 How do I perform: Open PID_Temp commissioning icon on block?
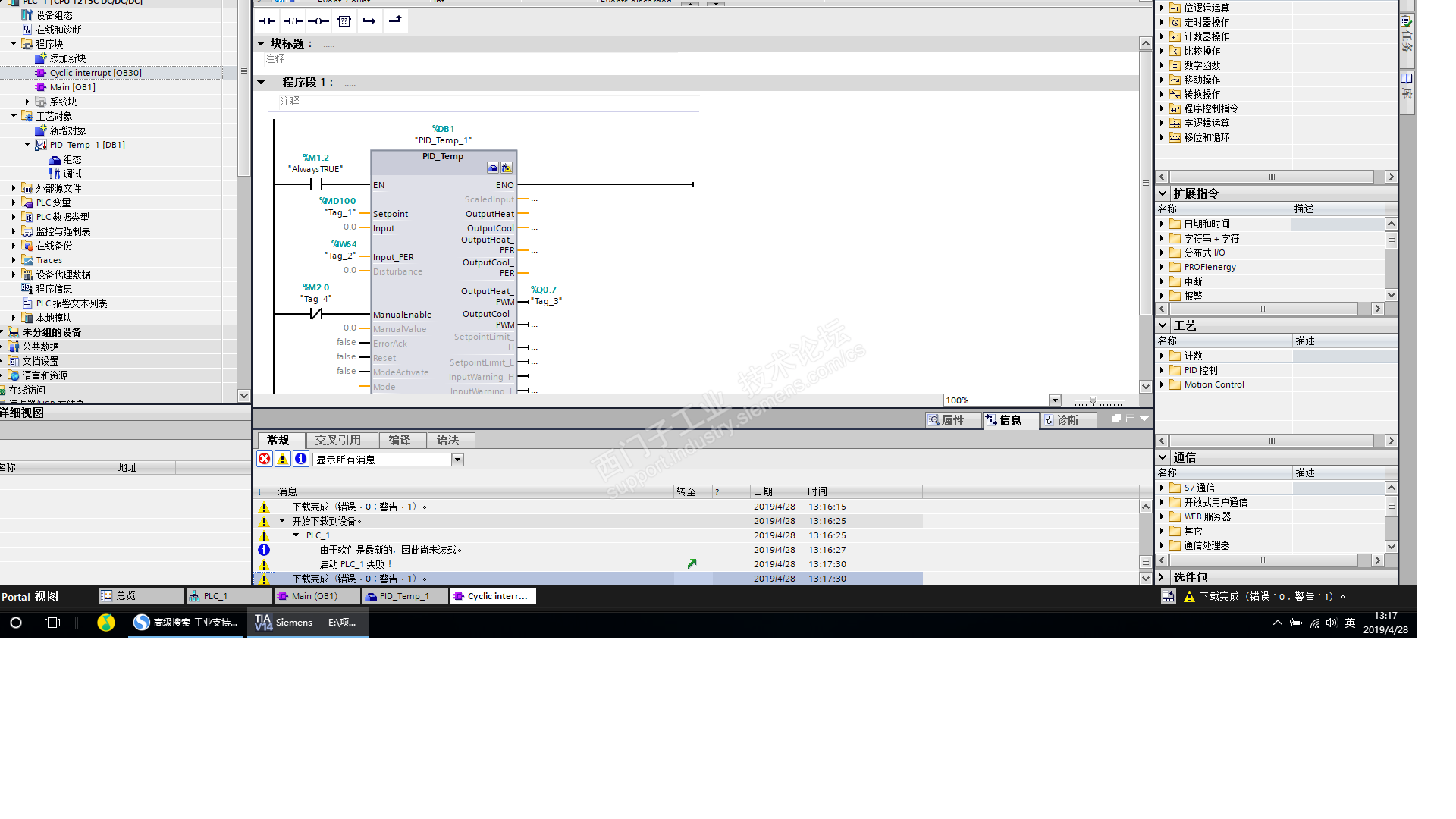(x=507, y=168)
